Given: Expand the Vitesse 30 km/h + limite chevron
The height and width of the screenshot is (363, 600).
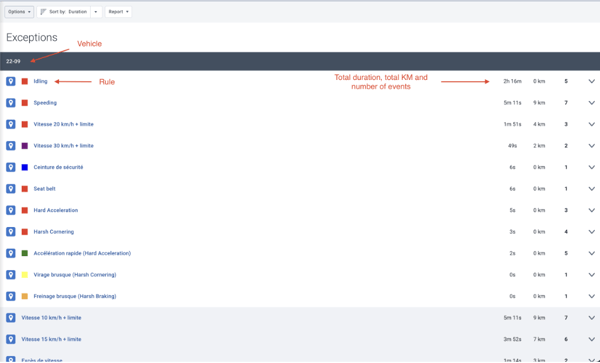Looking at the screenshot, I should point(592,146).
